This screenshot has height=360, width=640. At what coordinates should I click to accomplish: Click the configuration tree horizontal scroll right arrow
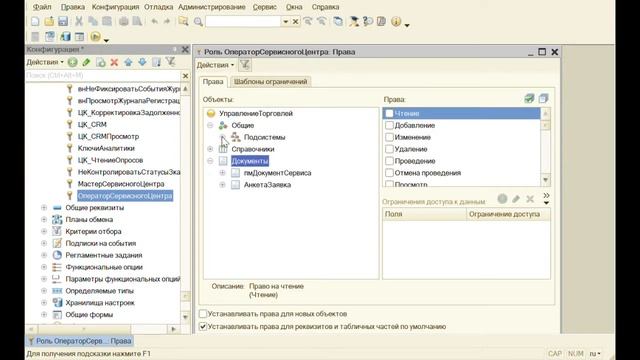click(x=174, y=329)
